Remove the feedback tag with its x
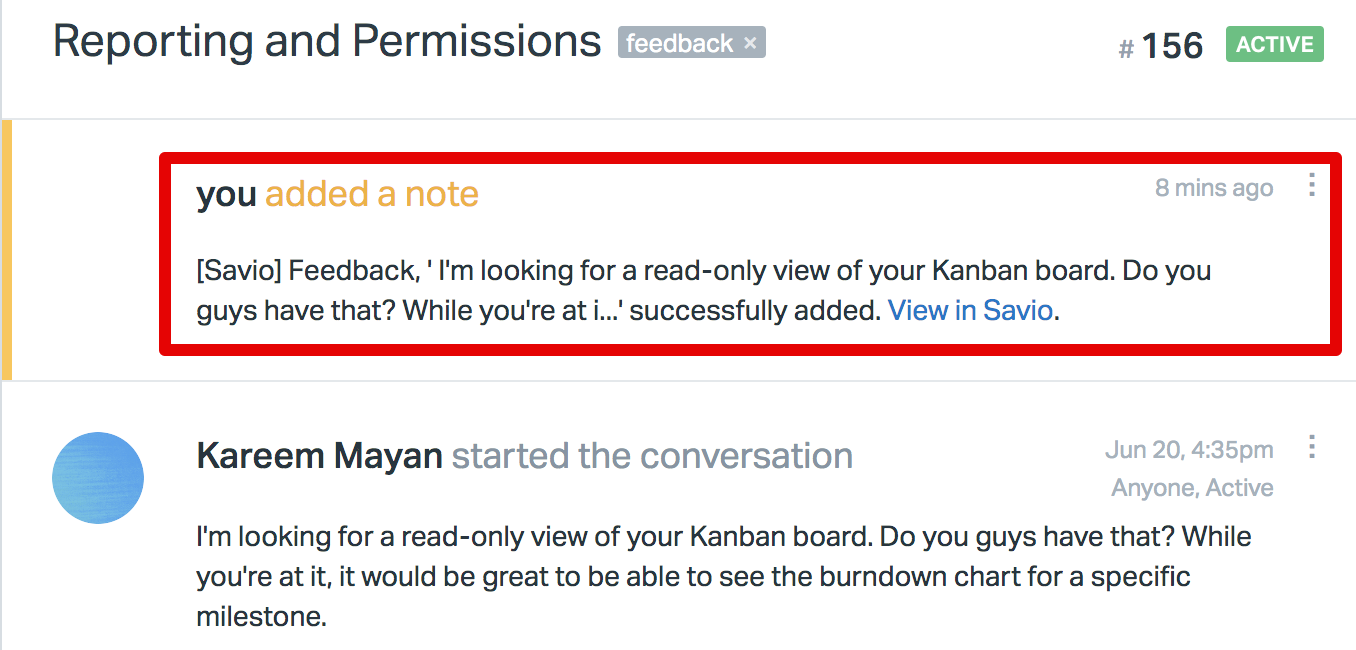 (751, 43)
